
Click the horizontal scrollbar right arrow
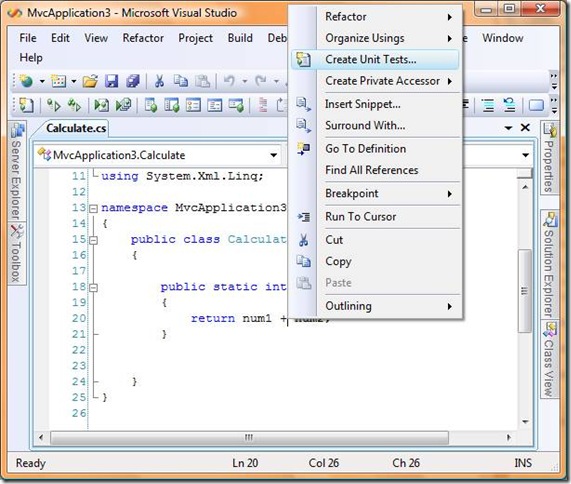(508, 438)
